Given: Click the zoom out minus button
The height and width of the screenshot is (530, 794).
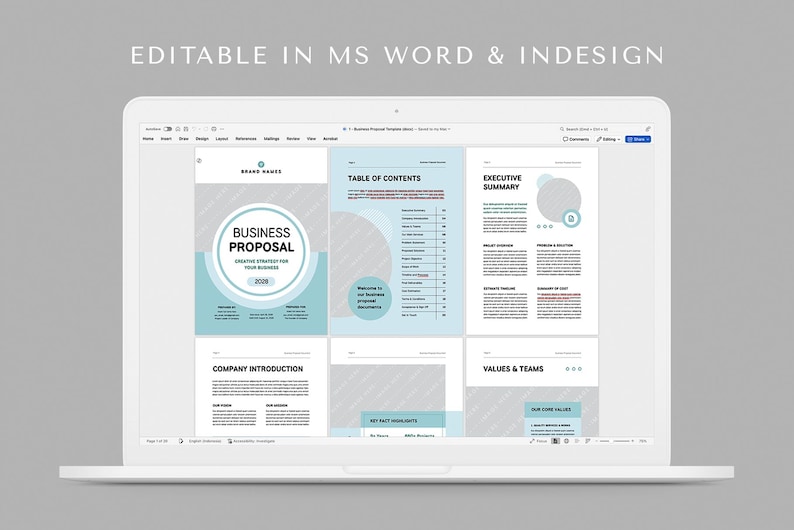Looking at the screenshot, I should (x=596, y=441).
